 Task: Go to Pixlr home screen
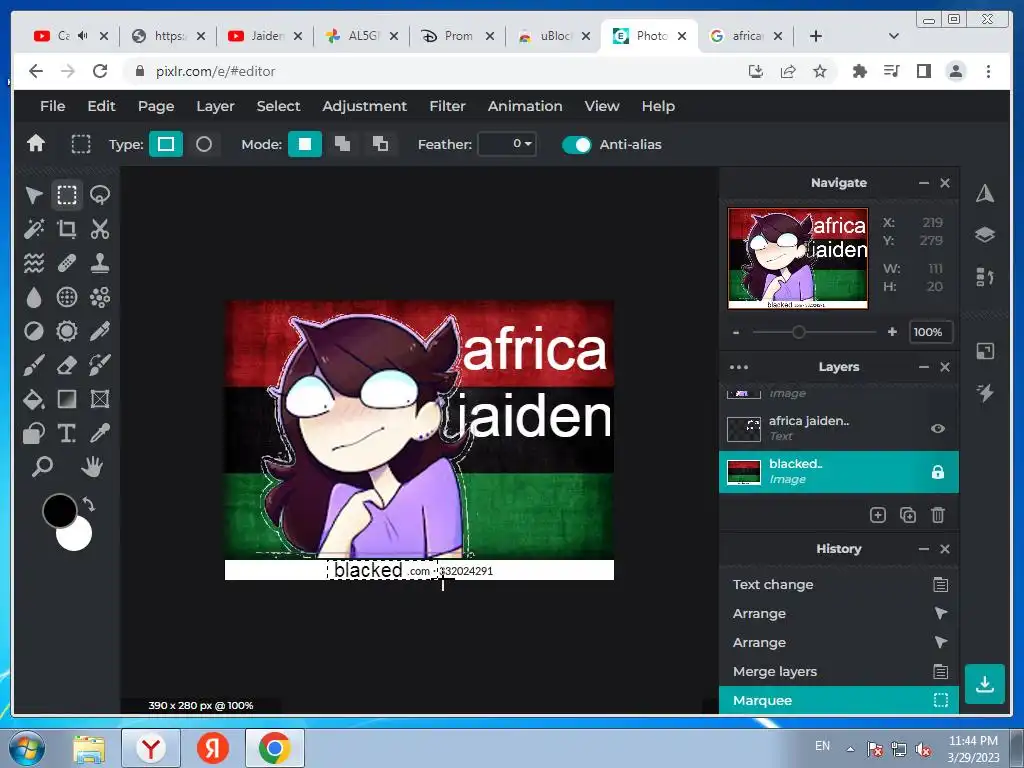(x=36, y=143)
